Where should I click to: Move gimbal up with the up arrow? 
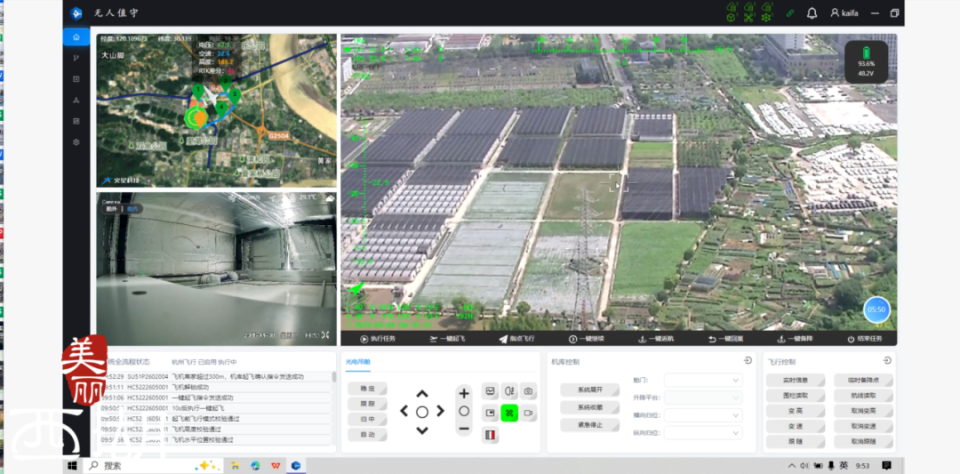[x=422, y=394]
